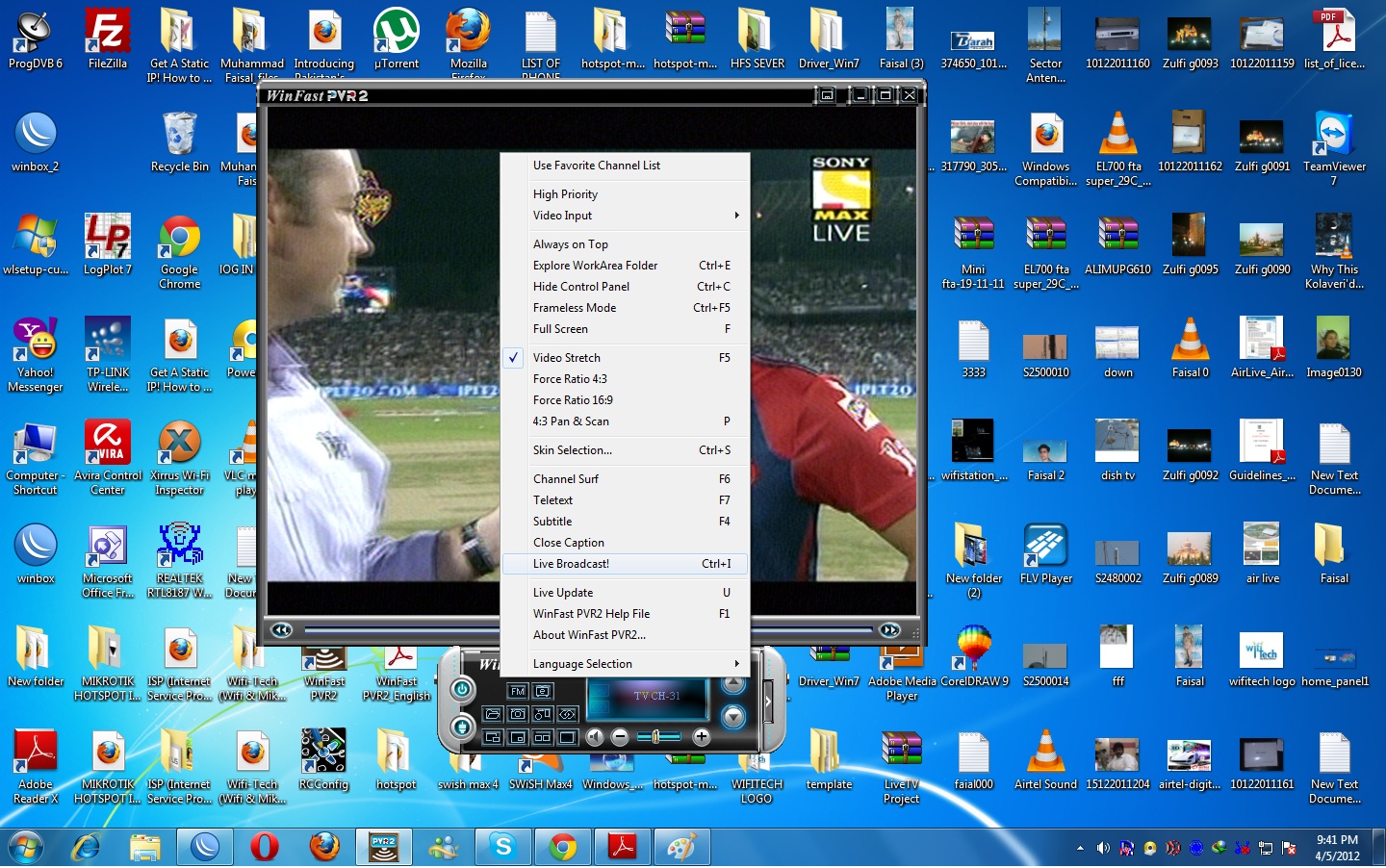This screenshot has height=868, width=1386.
Task: Select the picture-in-picture layout icon
Action: click(518, 737)
